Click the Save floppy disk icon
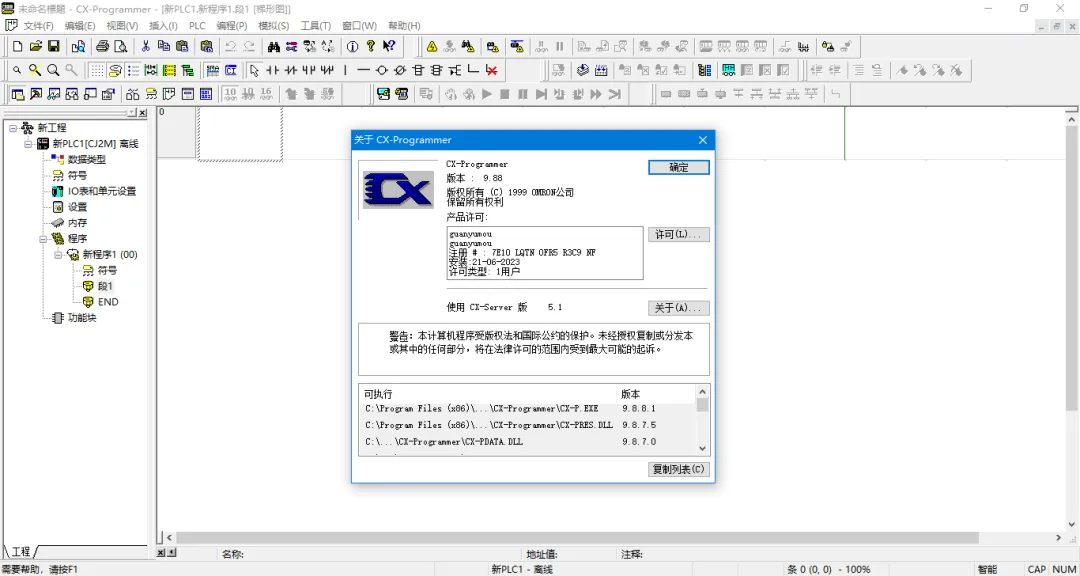The height and width of the screenshot is (576, 1080). (x=54, y=46)
